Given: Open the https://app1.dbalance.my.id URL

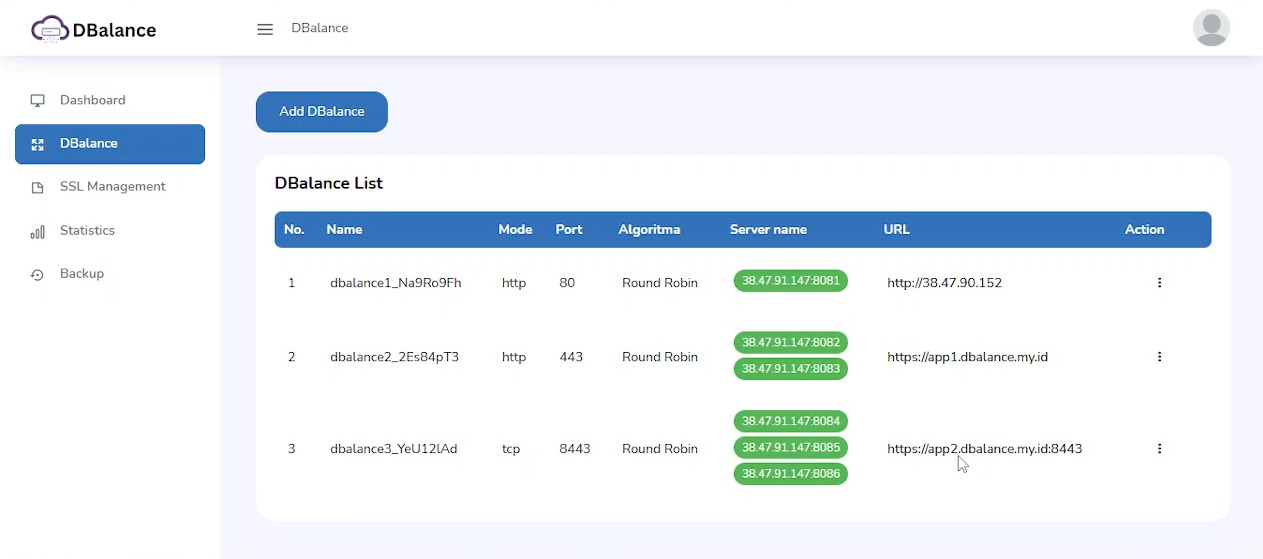Looking at the screenshot, I should coord(967,357).
